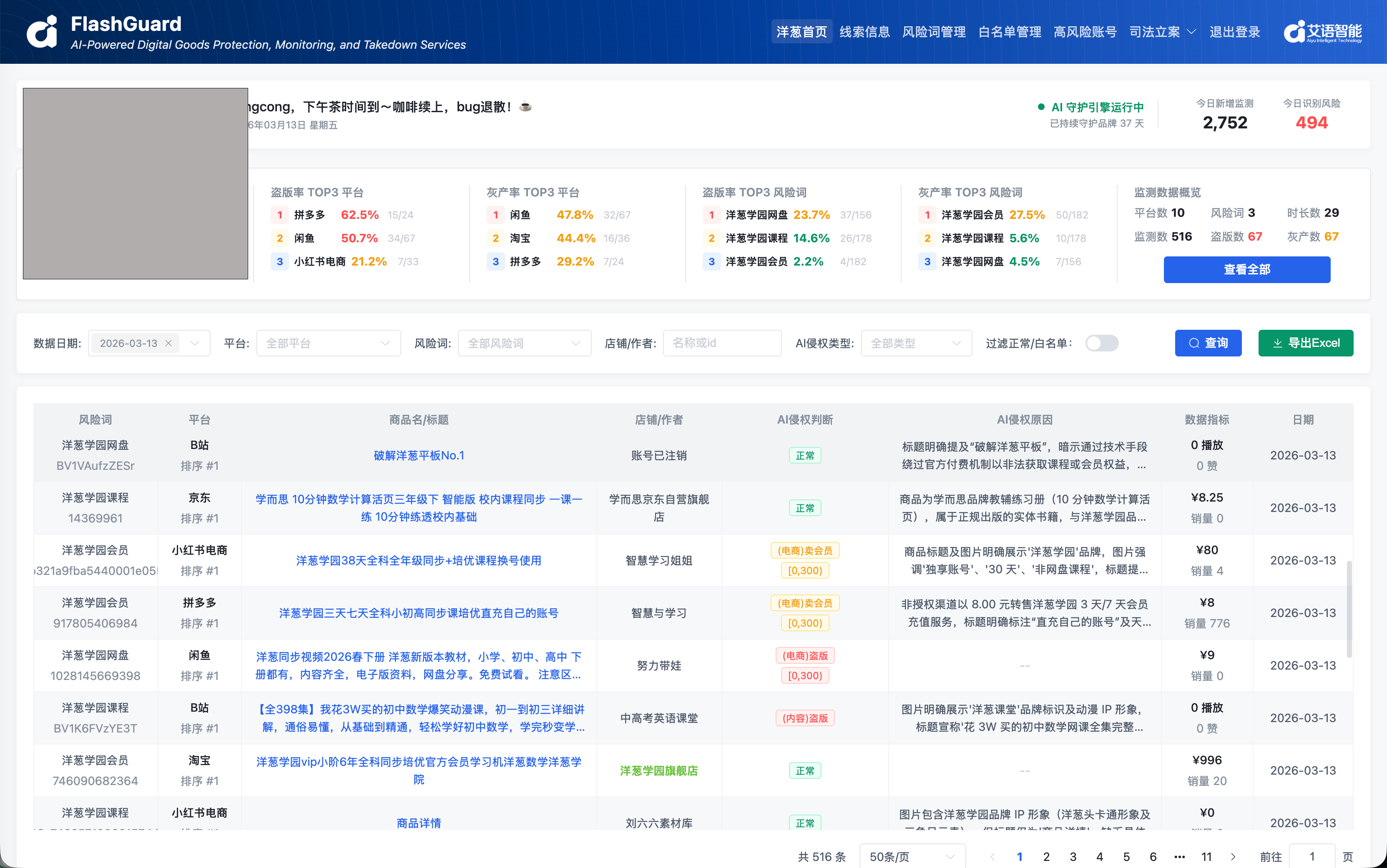Open the 50条/页 page size dropdown
This screenshot has width=1387, height=868.
click(x=912, y=856)
